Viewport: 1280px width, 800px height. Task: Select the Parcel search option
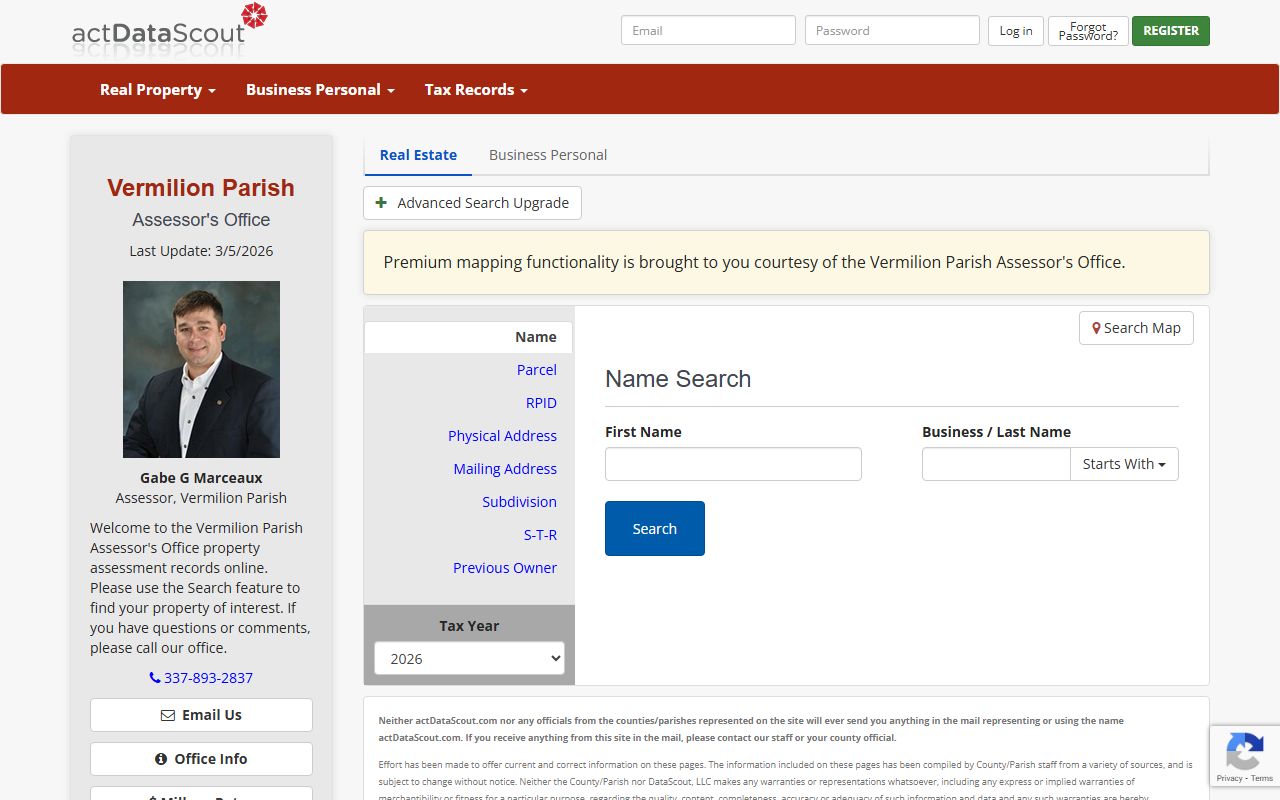coord(537,370)
